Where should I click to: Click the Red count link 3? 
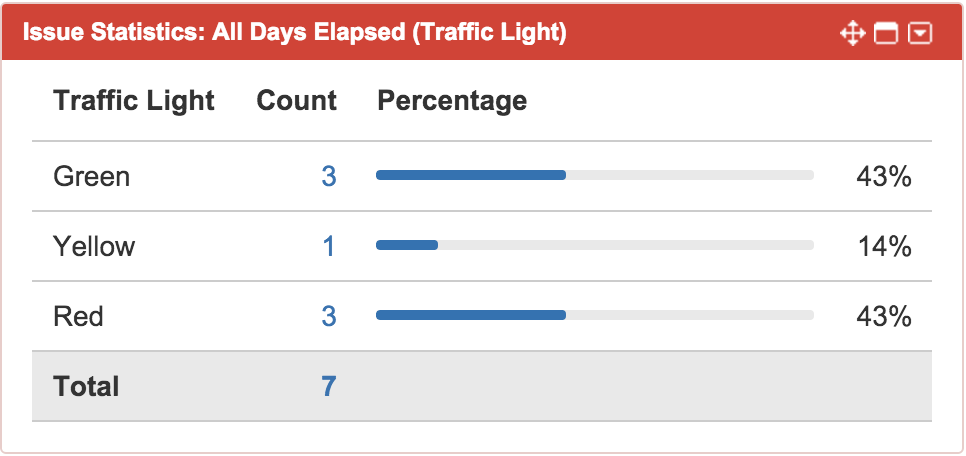(x=328, y=317)
